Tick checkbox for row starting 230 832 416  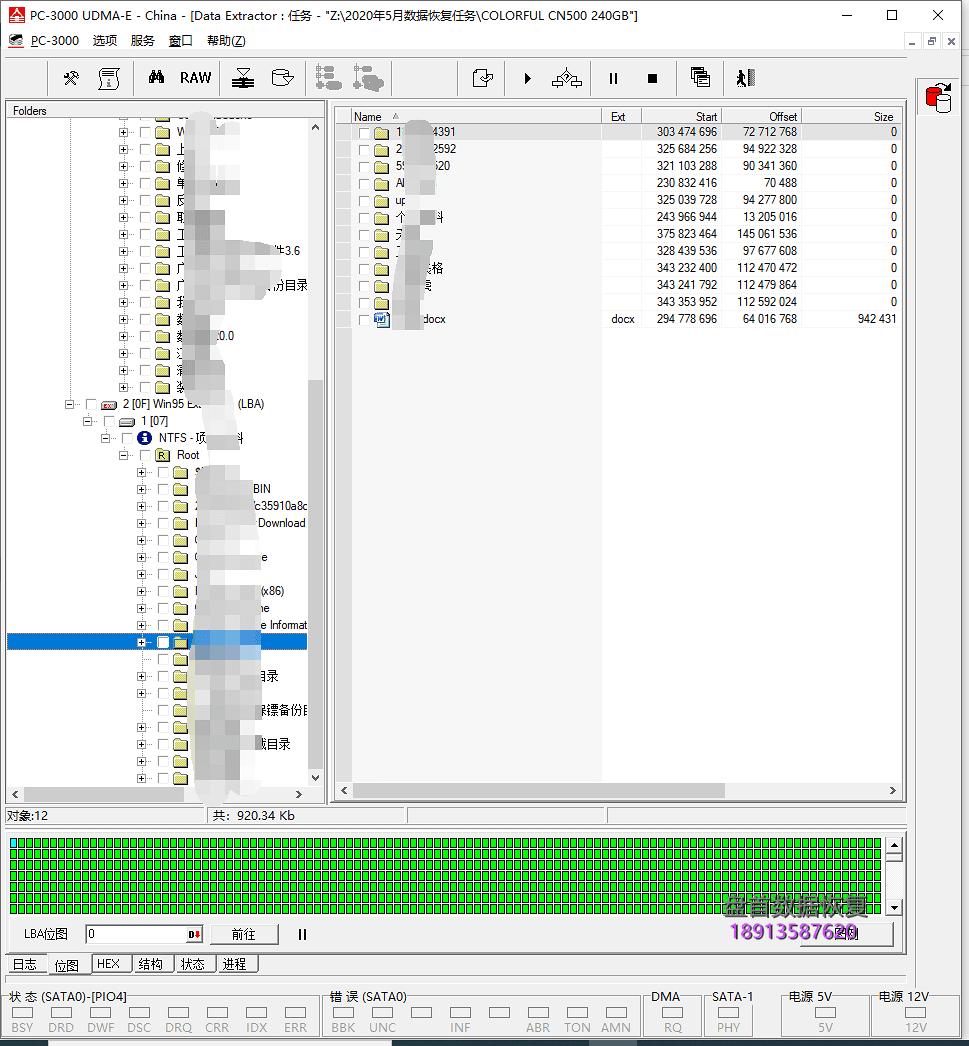pyautogui.click(x=363, y=183)
